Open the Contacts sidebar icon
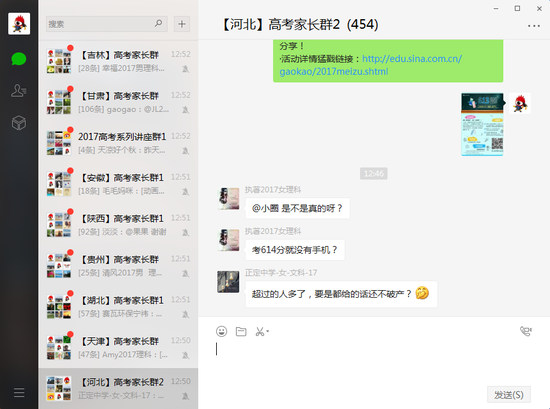 (x=19, y=91)
